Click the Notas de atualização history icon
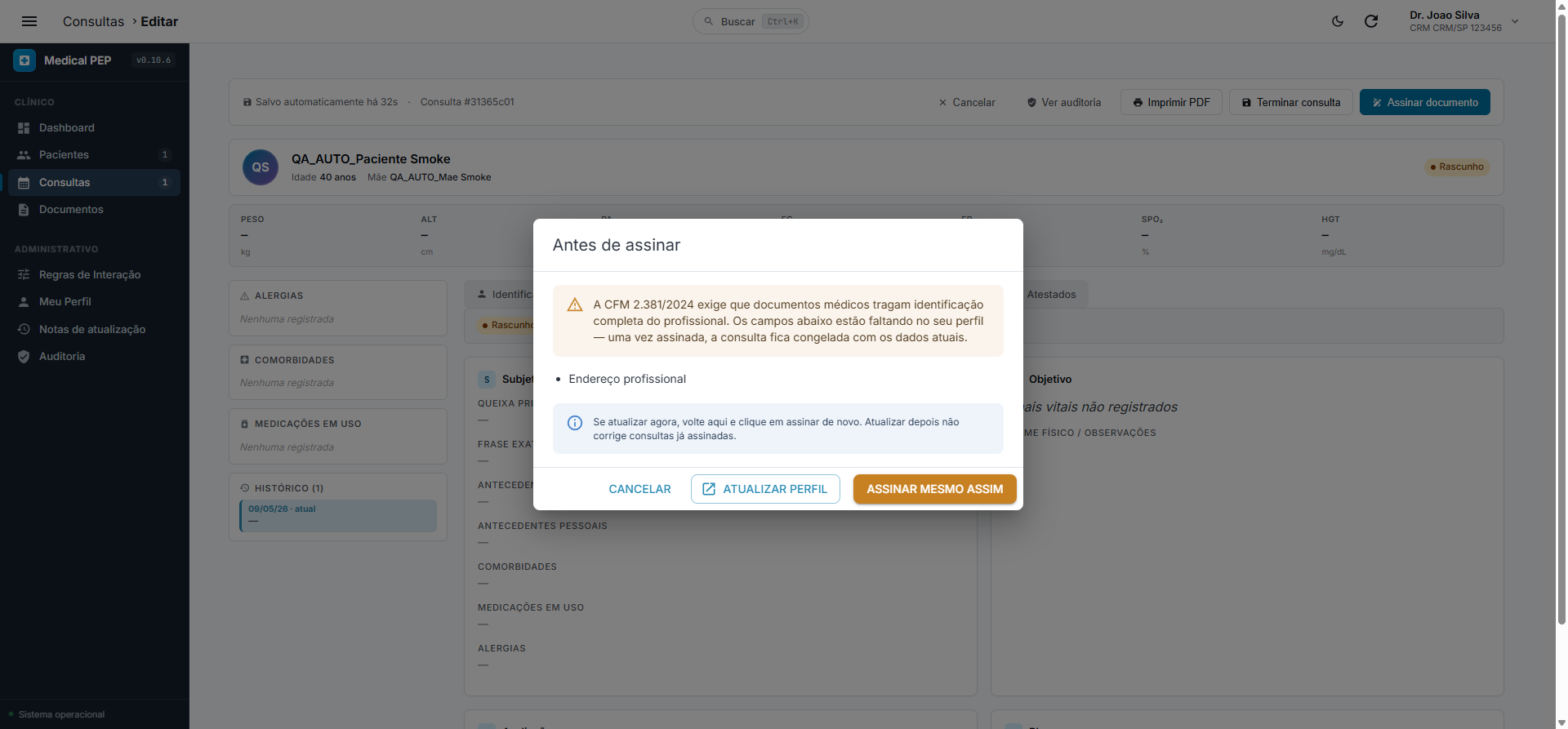This screenshot has width=1568, height=729. [x=24, y=330]
